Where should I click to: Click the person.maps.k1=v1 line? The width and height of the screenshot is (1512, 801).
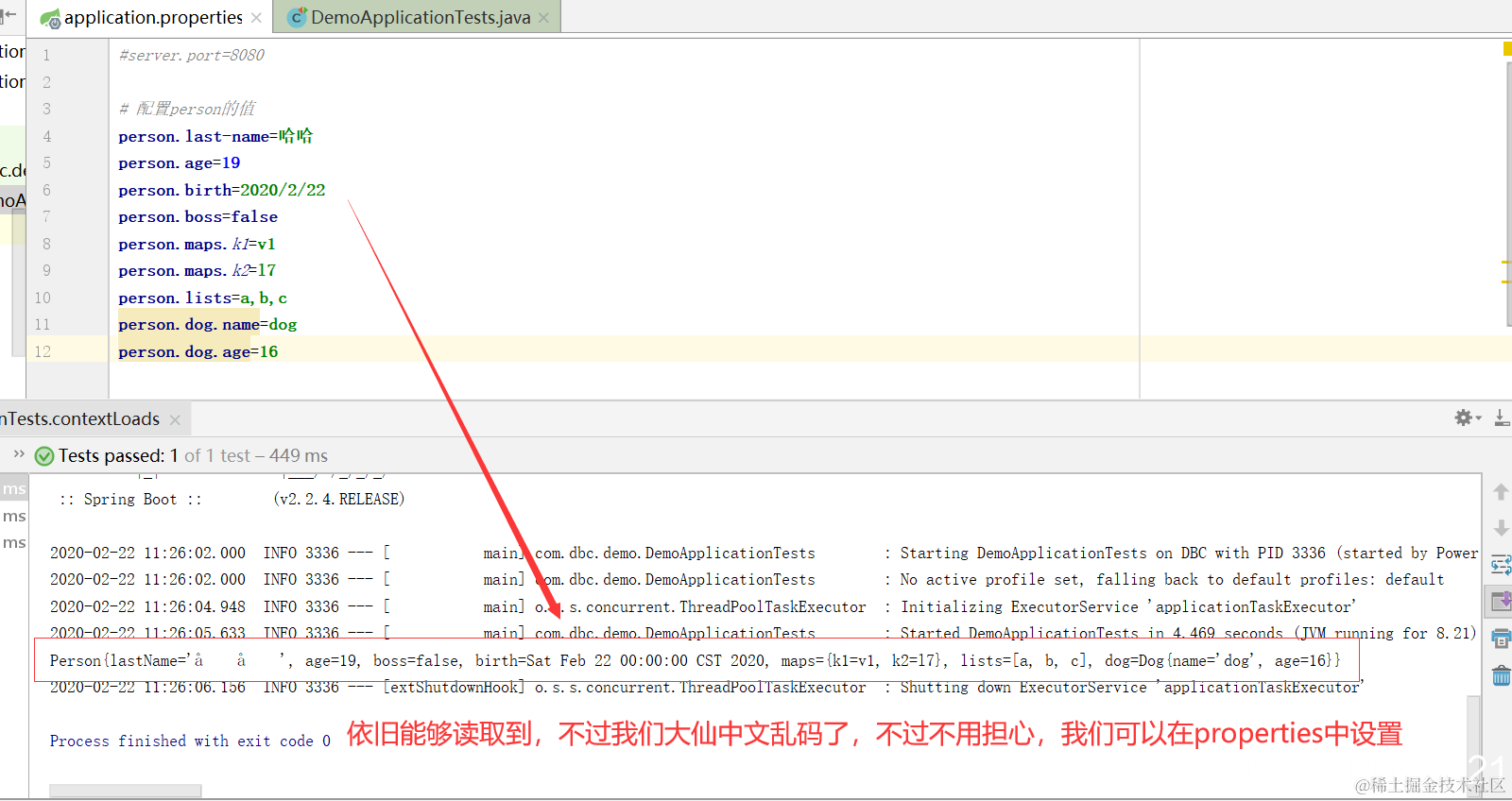(197, 244)
